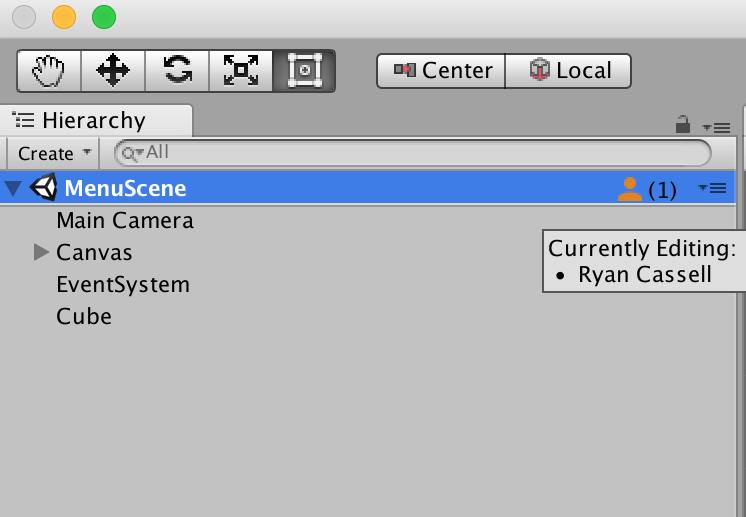746x517 pixels.
Task: Click the Unity logo beside MenuScene
Action: pyautogui.click(x=44, y=188)
